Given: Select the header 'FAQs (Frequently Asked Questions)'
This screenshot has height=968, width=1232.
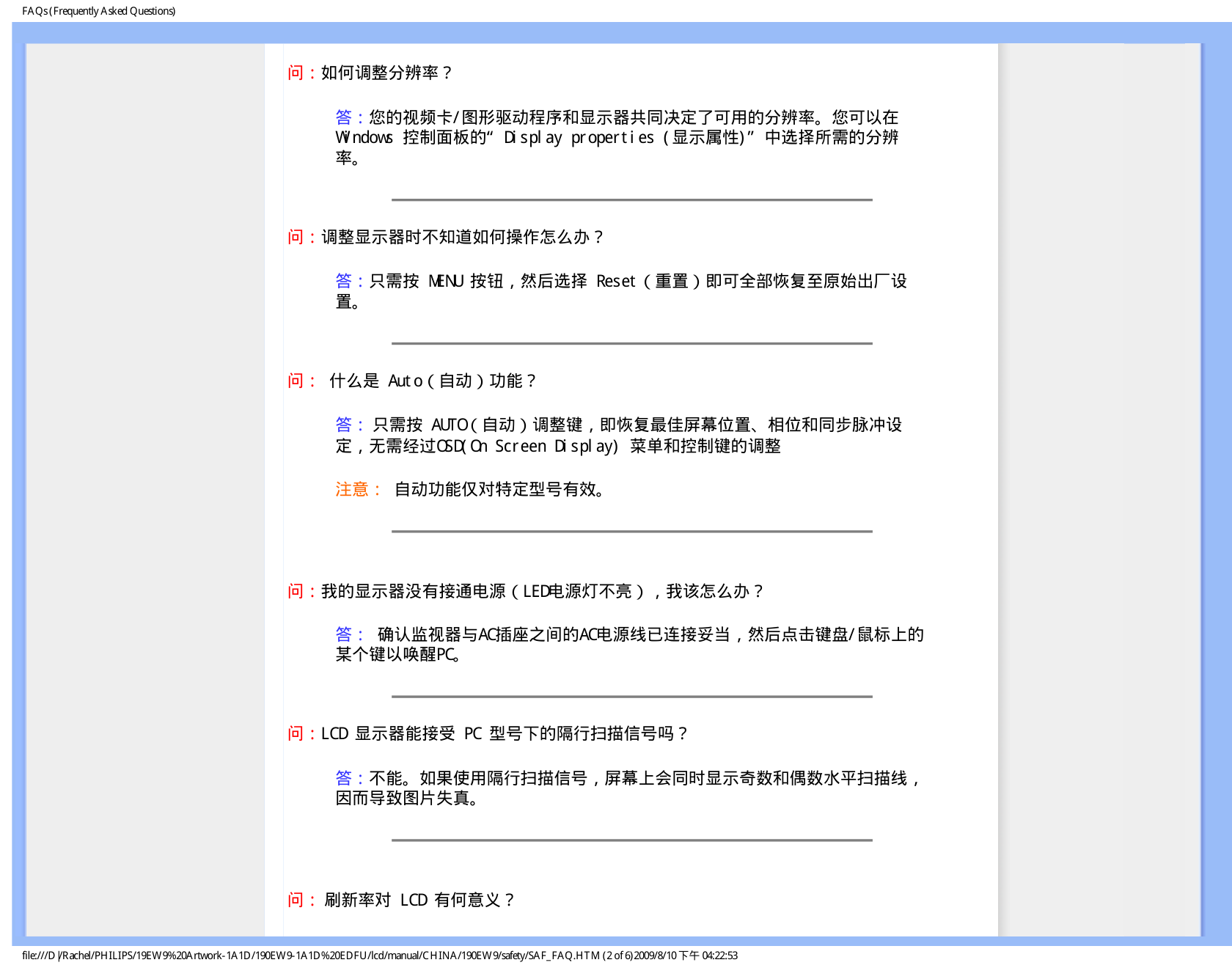Looking at the screenshot, I should tap(99, 11).
